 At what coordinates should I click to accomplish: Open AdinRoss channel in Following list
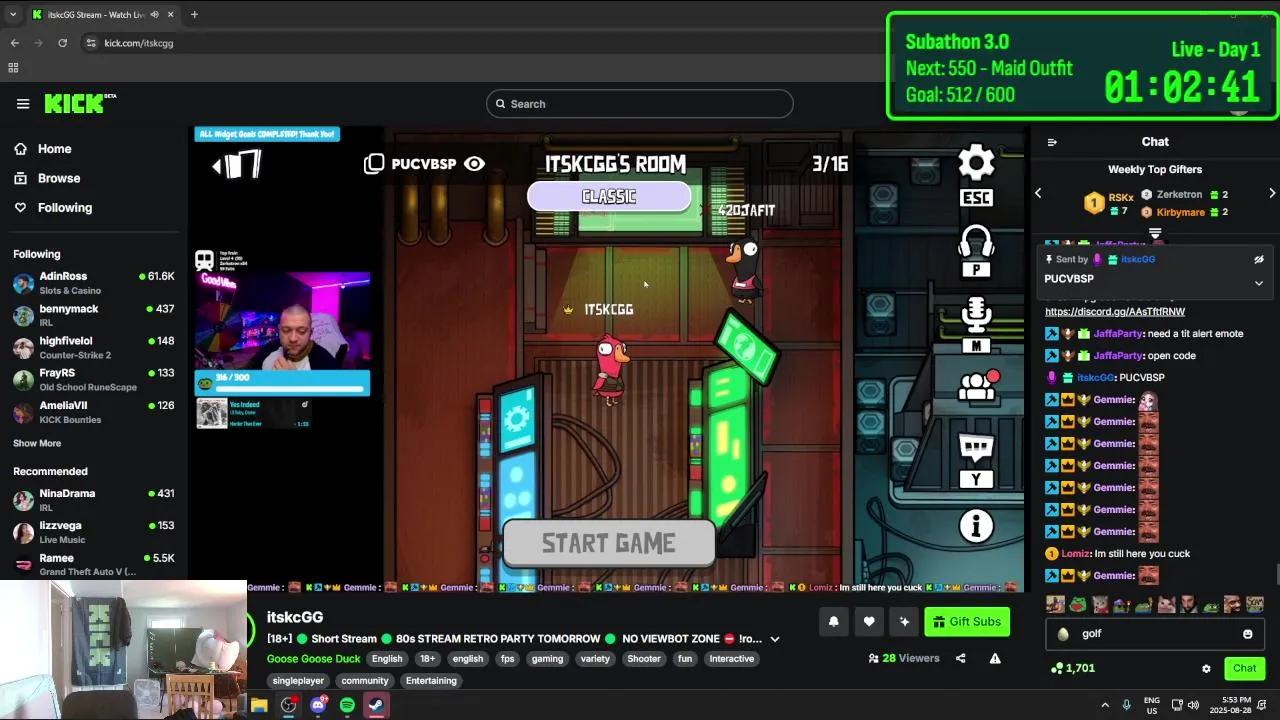(94, 283)
